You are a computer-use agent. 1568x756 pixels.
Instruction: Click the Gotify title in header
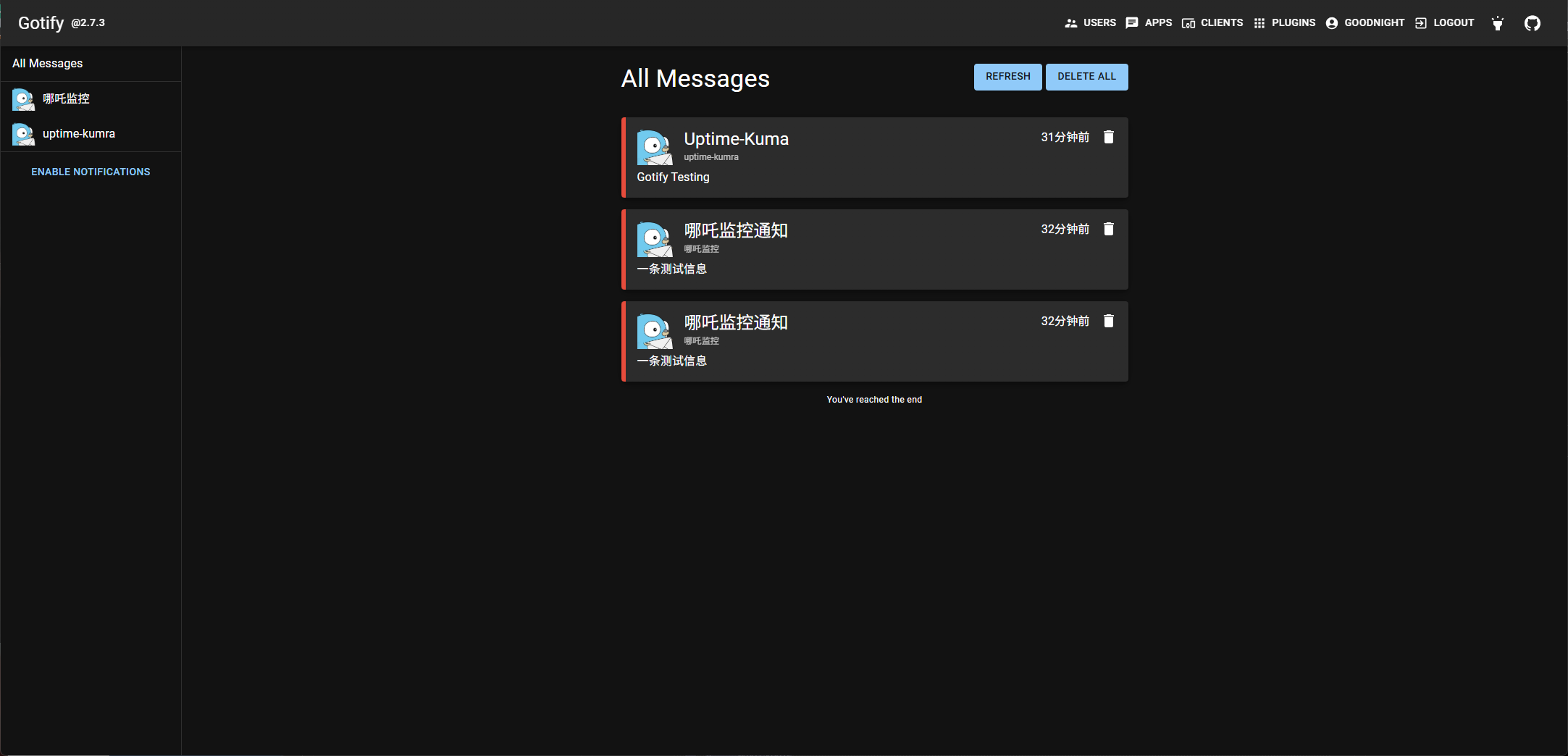coord(41,23)
